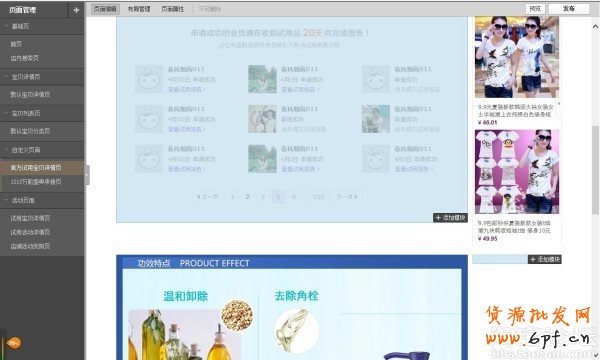The image size is (600, 360).
Task: Click the previous page arrow 上一页
Action: tap(207, 197)
